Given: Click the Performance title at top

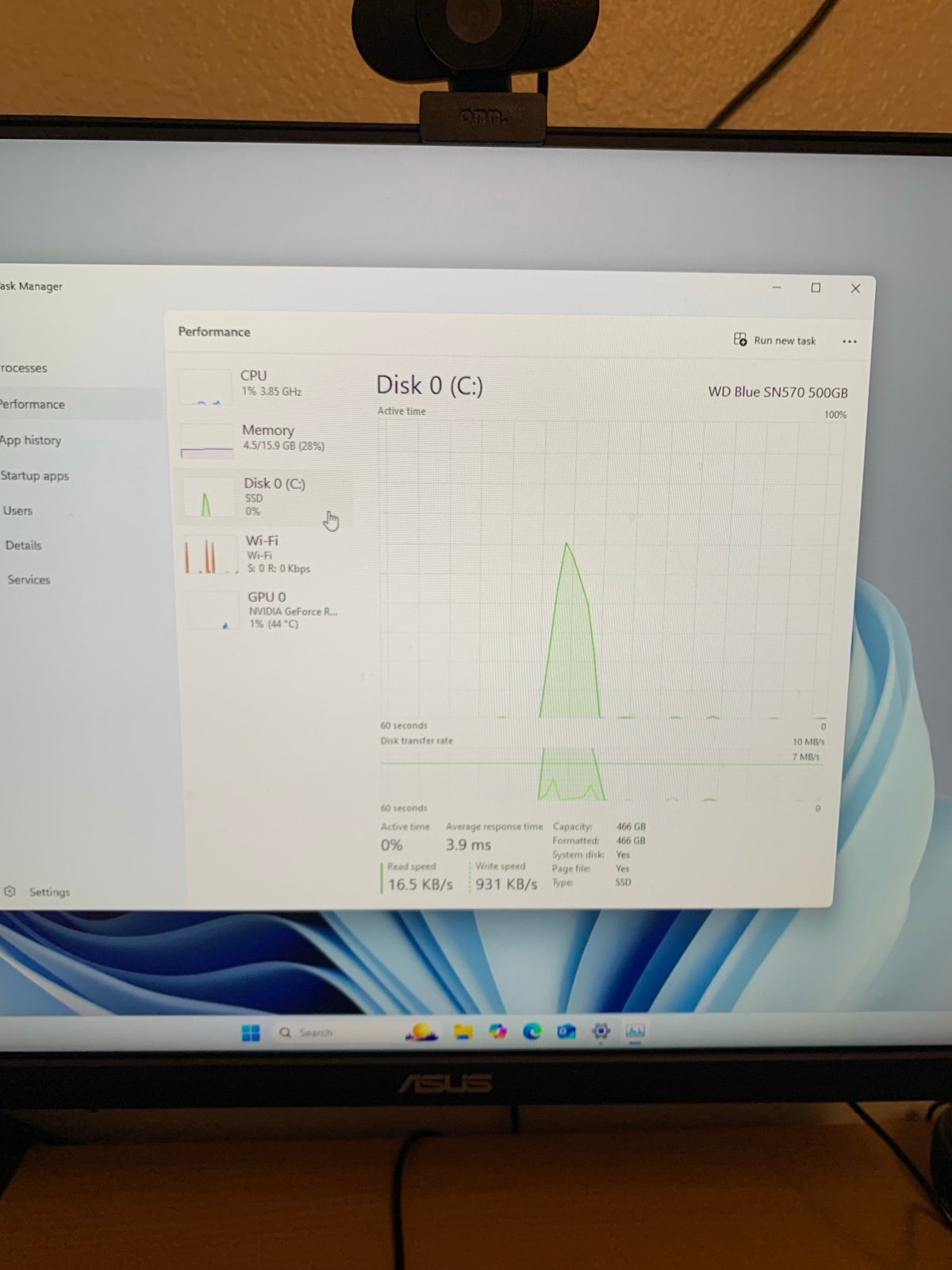Looking at the screenshot, I should click(213, 332).
